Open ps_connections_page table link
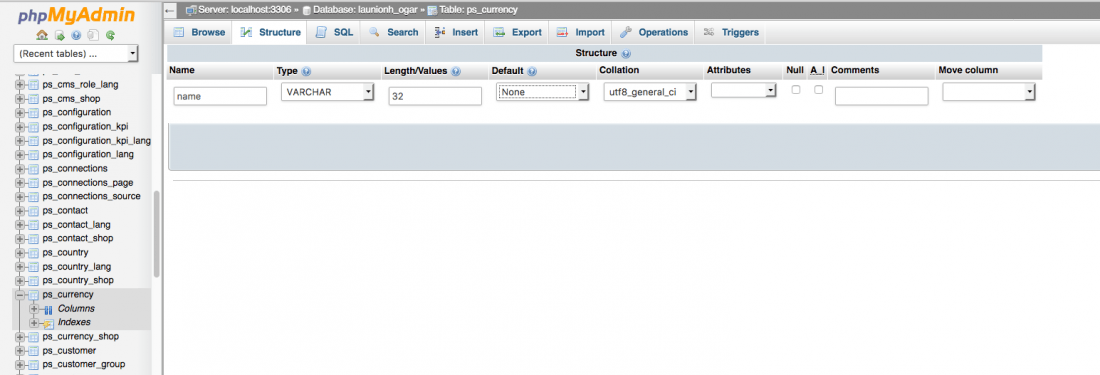1100x375 pixels. (x=88, y=182)
